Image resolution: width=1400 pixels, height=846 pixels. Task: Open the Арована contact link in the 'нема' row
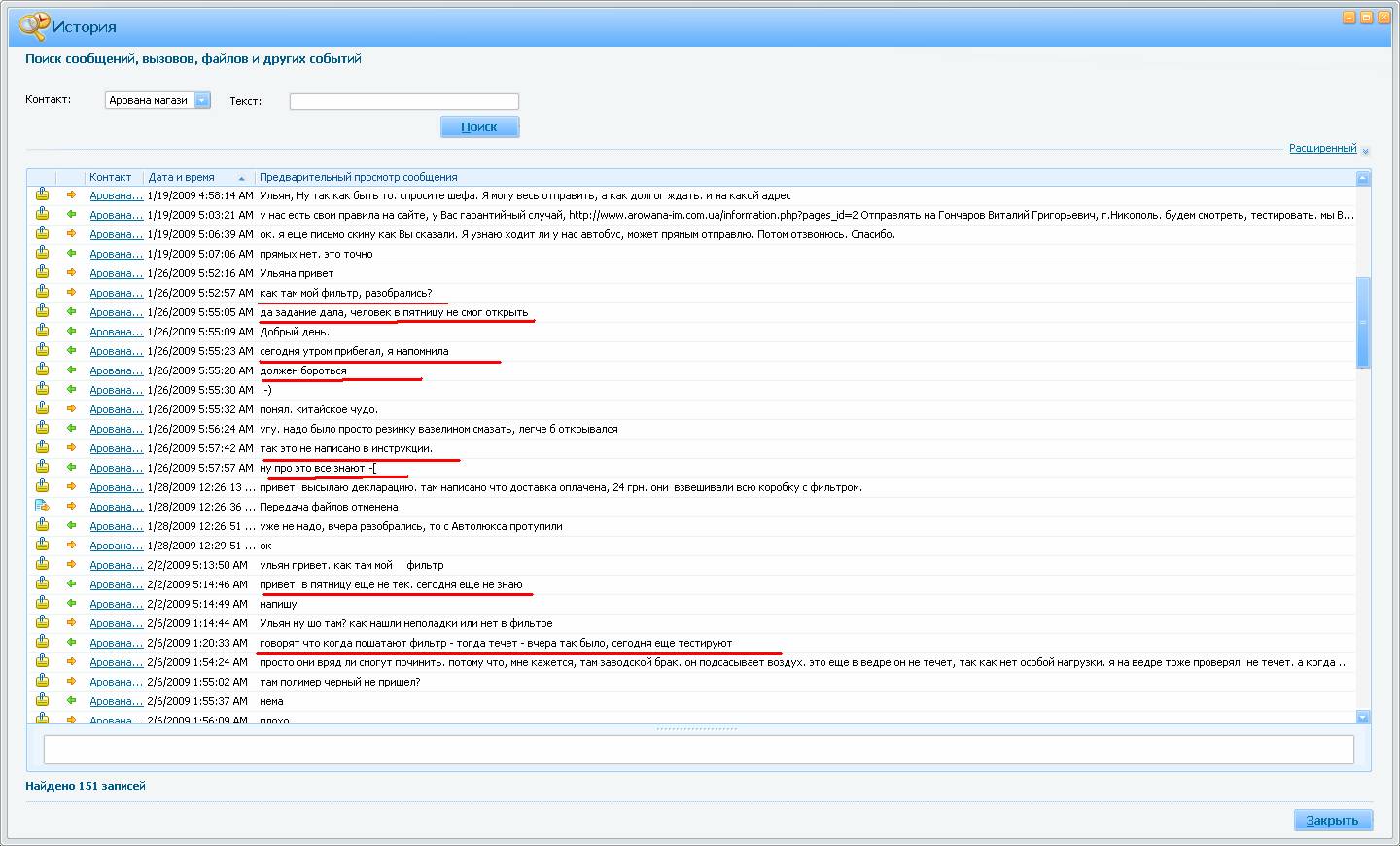(x=116, y=701)
